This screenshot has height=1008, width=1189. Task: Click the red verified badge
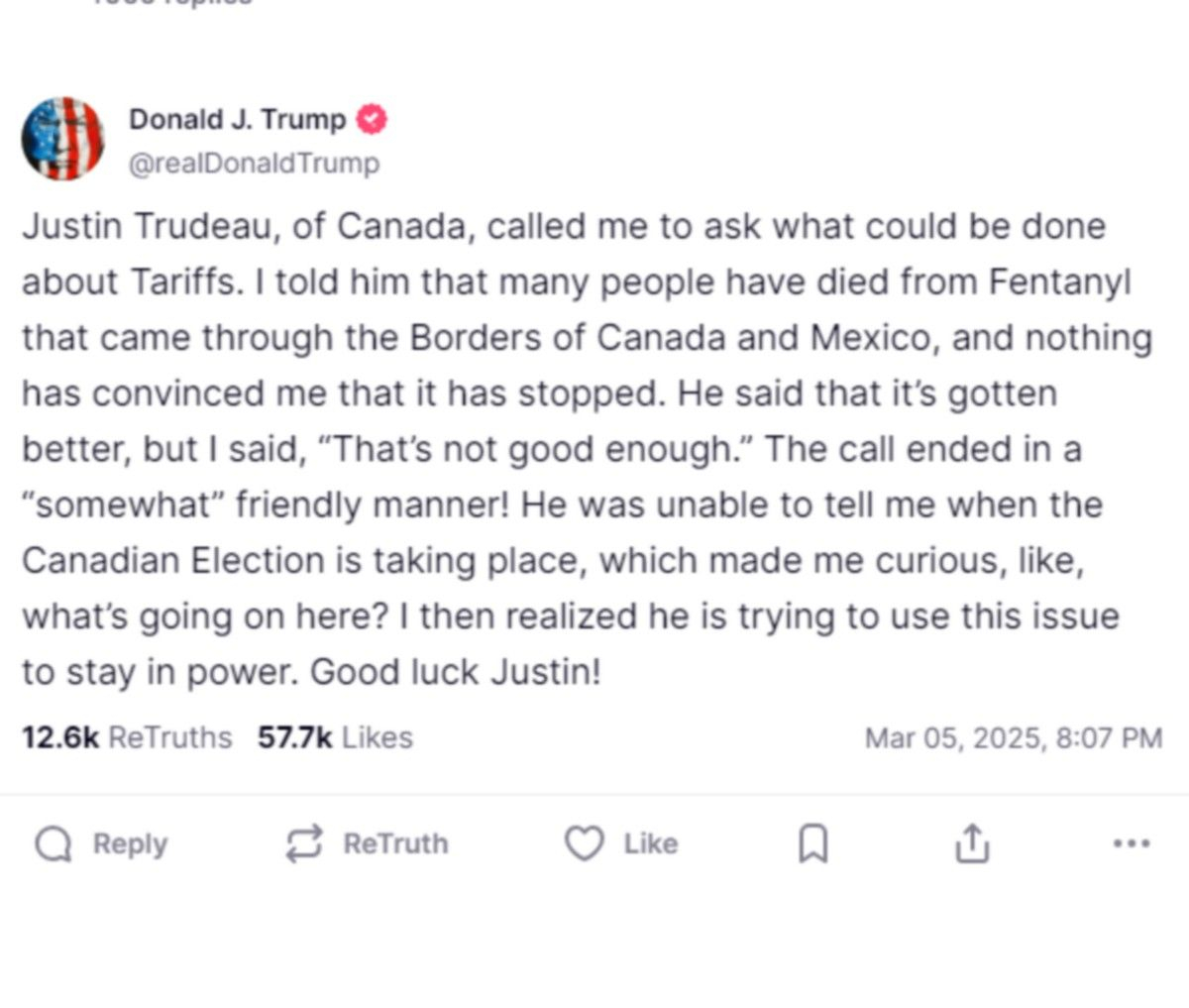pyautogui.click(x=372, y=120)
